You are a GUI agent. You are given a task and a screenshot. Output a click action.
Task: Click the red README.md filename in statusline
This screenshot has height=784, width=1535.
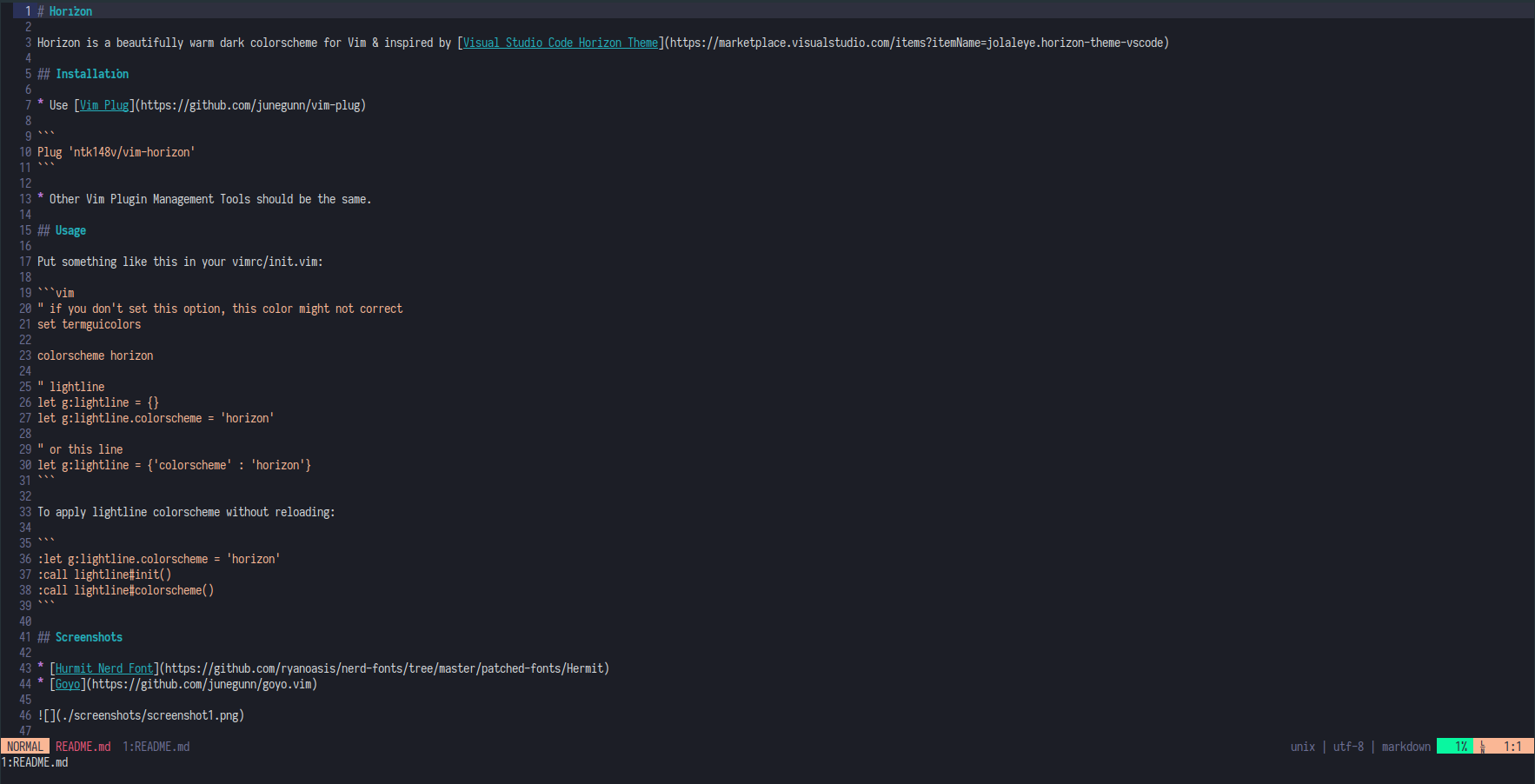pyautogui.click(x=83, y=747)
